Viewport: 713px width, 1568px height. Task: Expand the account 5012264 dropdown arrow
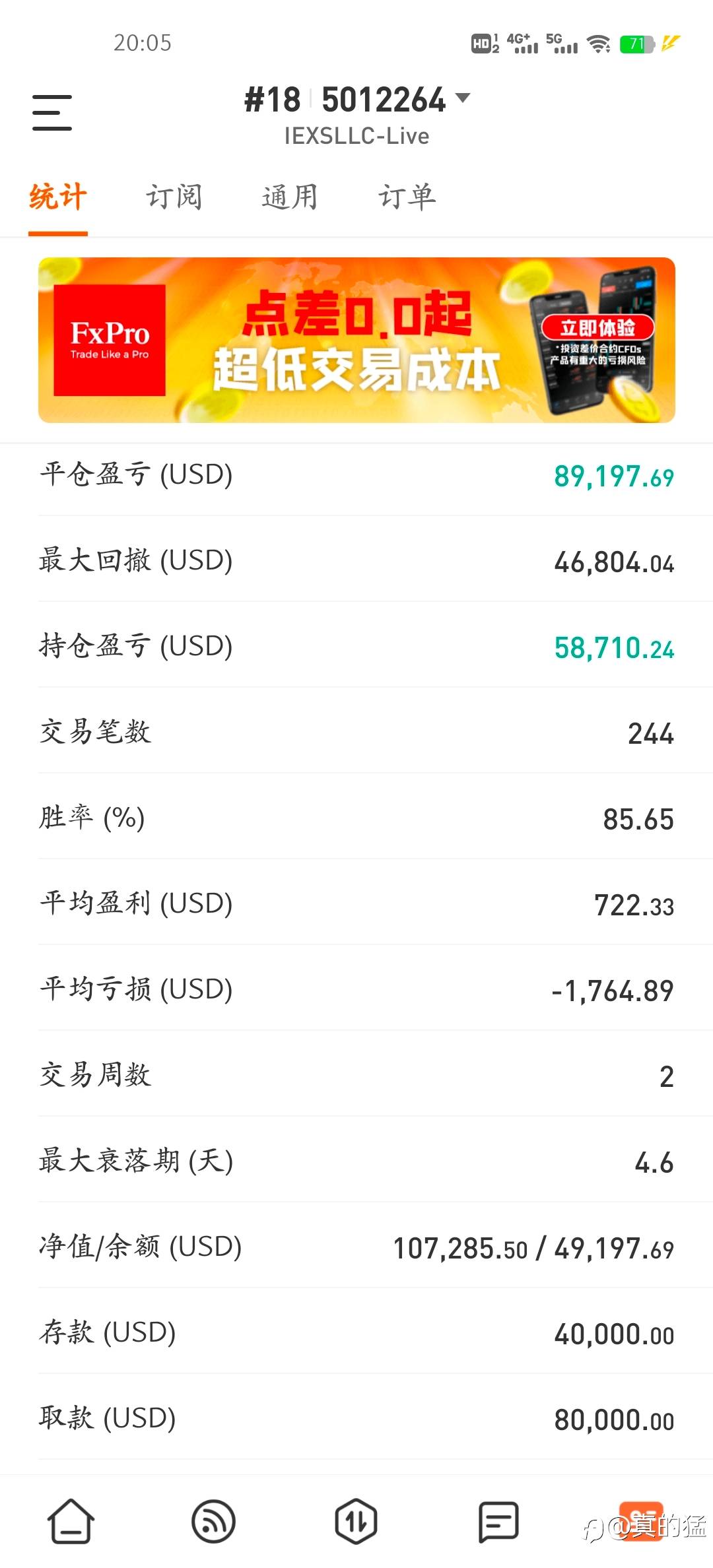point(463,99)
